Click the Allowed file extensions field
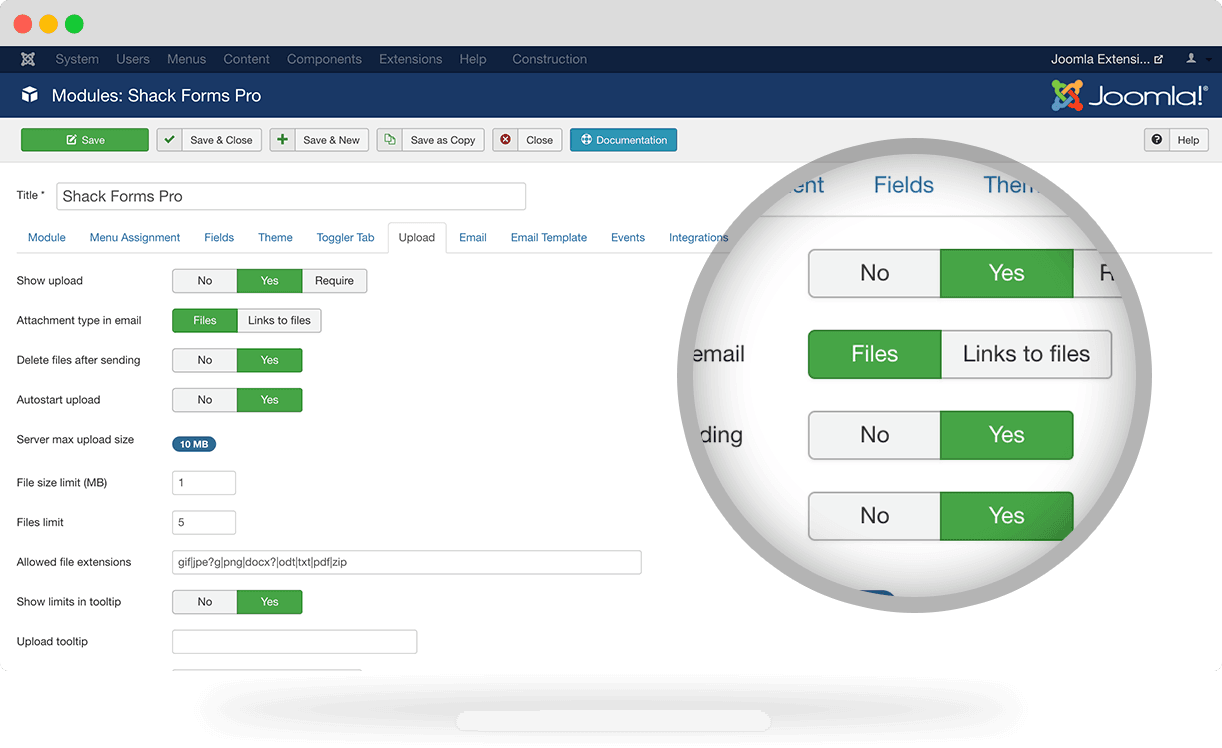 pyautogui.click(x=407, y=562)
